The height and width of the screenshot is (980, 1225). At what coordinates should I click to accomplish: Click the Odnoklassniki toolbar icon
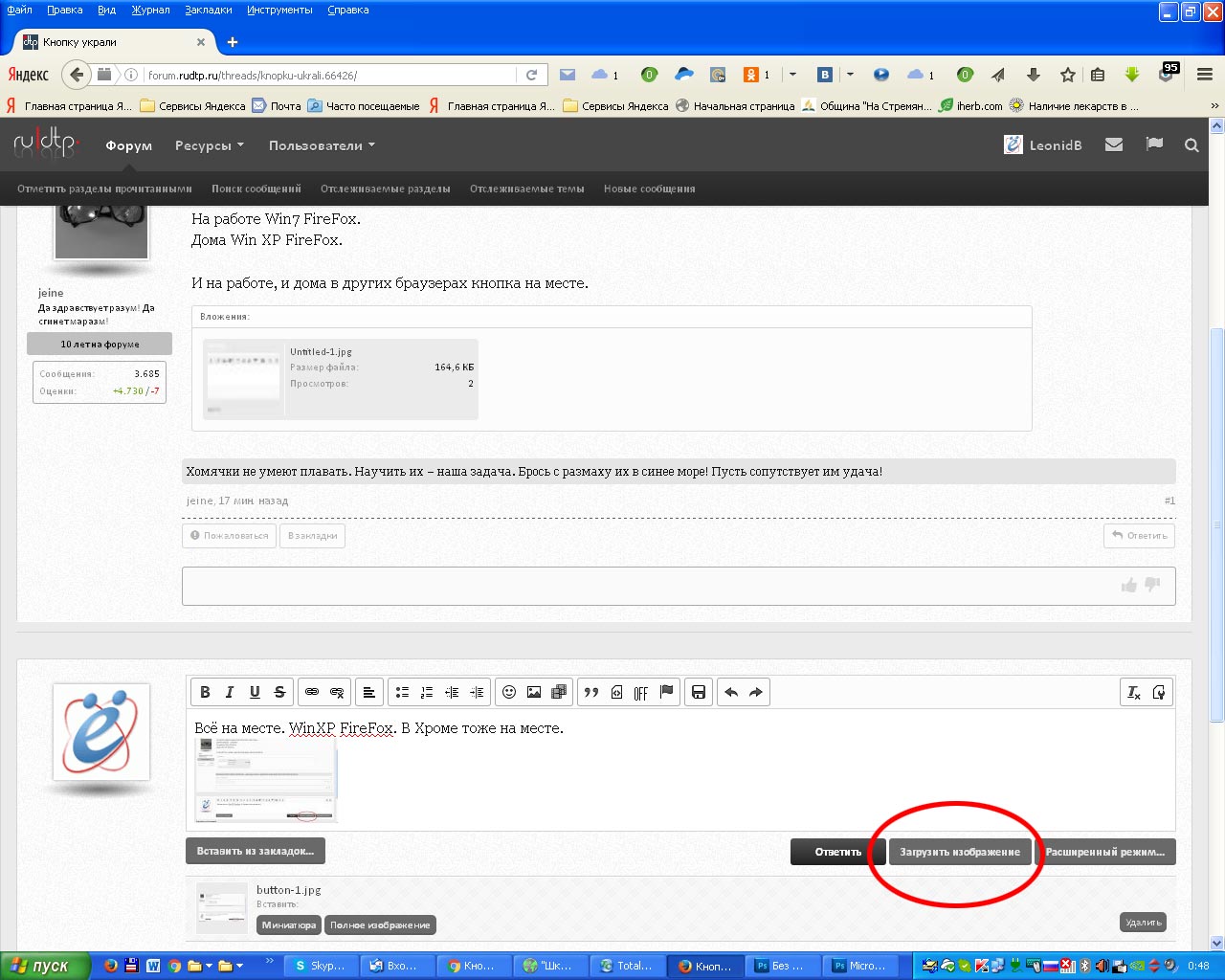751,75
